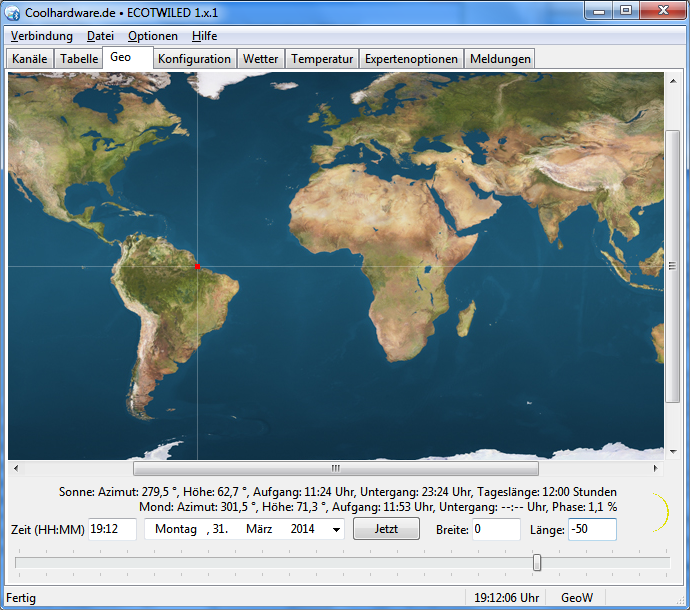
Task: Click the time-of-day slider handle
Action: pyautogui.click(x=537, y=562)
